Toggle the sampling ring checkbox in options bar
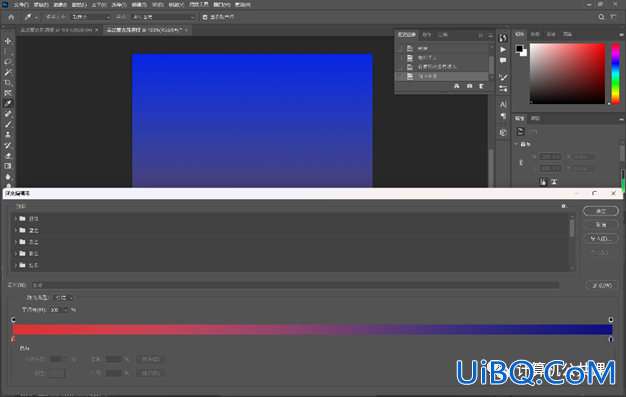 tap(205, 17)
